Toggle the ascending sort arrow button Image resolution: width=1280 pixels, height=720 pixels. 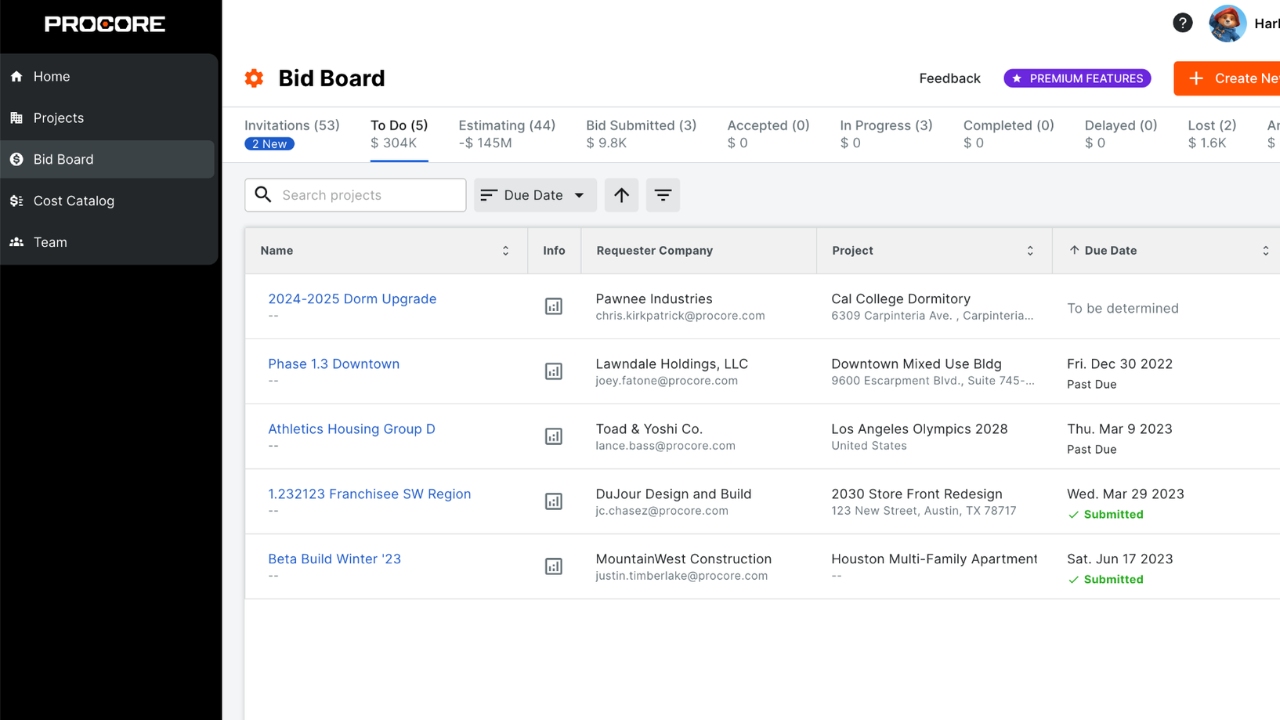tap(621, 195)
